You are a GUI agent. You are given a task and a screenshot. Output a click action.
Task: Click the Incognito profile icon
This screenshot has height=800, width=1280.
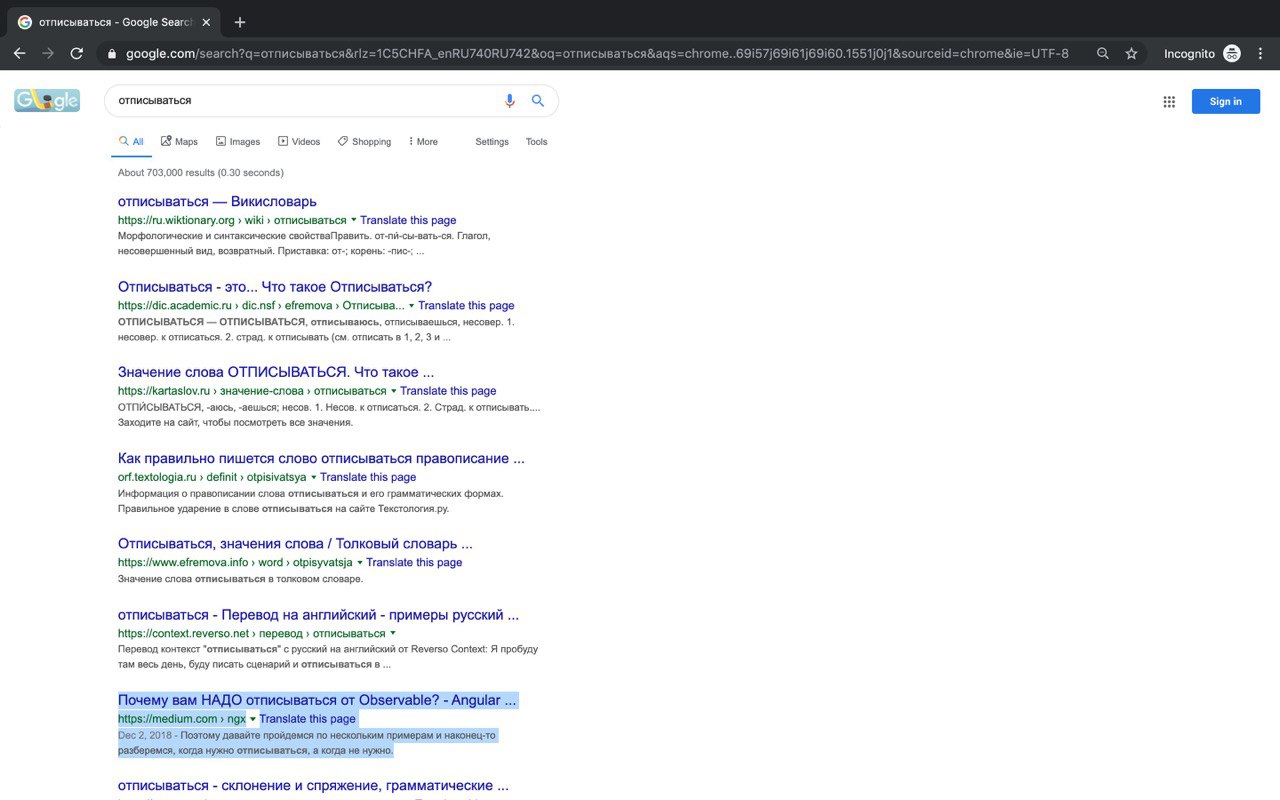click(x=1232, y=54)
